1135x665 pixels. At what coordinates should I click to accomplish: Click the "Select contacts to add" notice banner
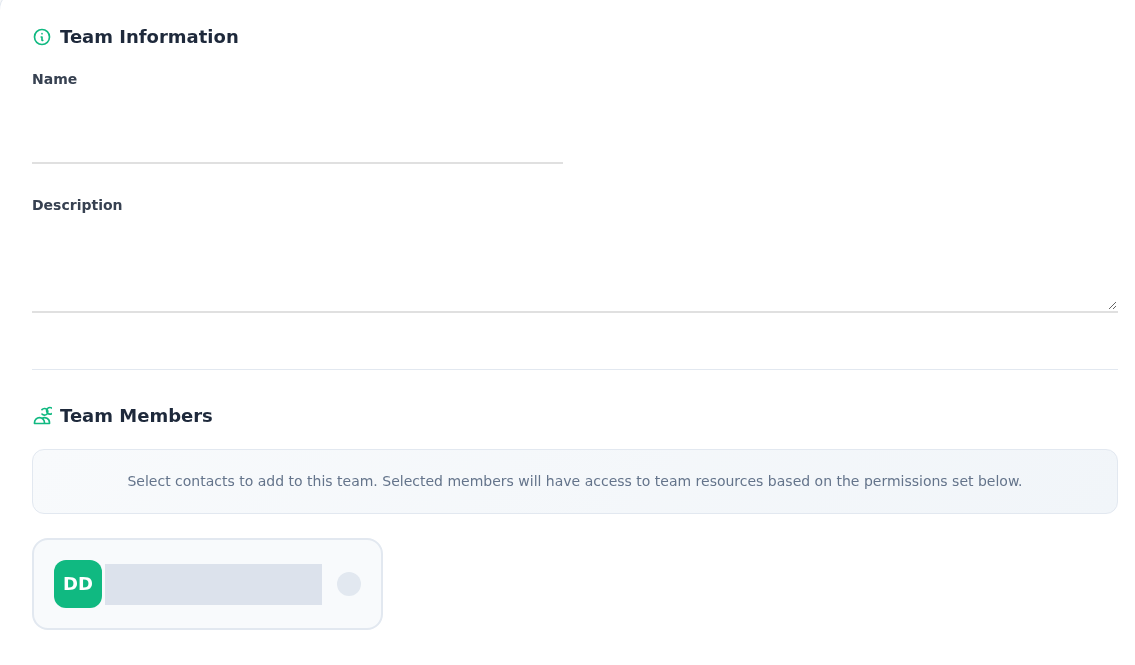(x=575, y=482)
